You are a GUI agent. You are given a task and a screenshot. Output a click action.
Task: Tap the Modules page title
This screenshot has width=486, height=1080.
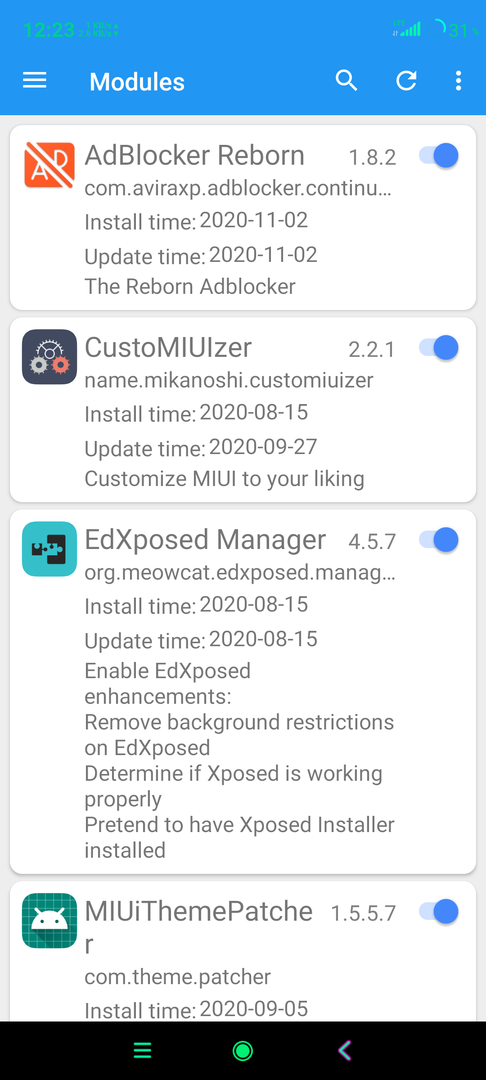click(x=137, y=82)
